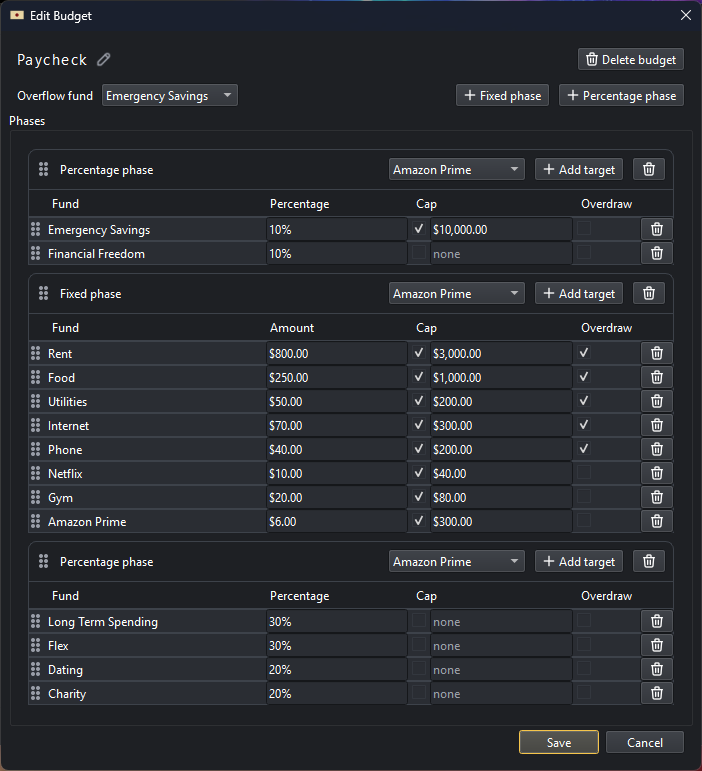Grab the drag handle of the Netflix row

[35, 474]
